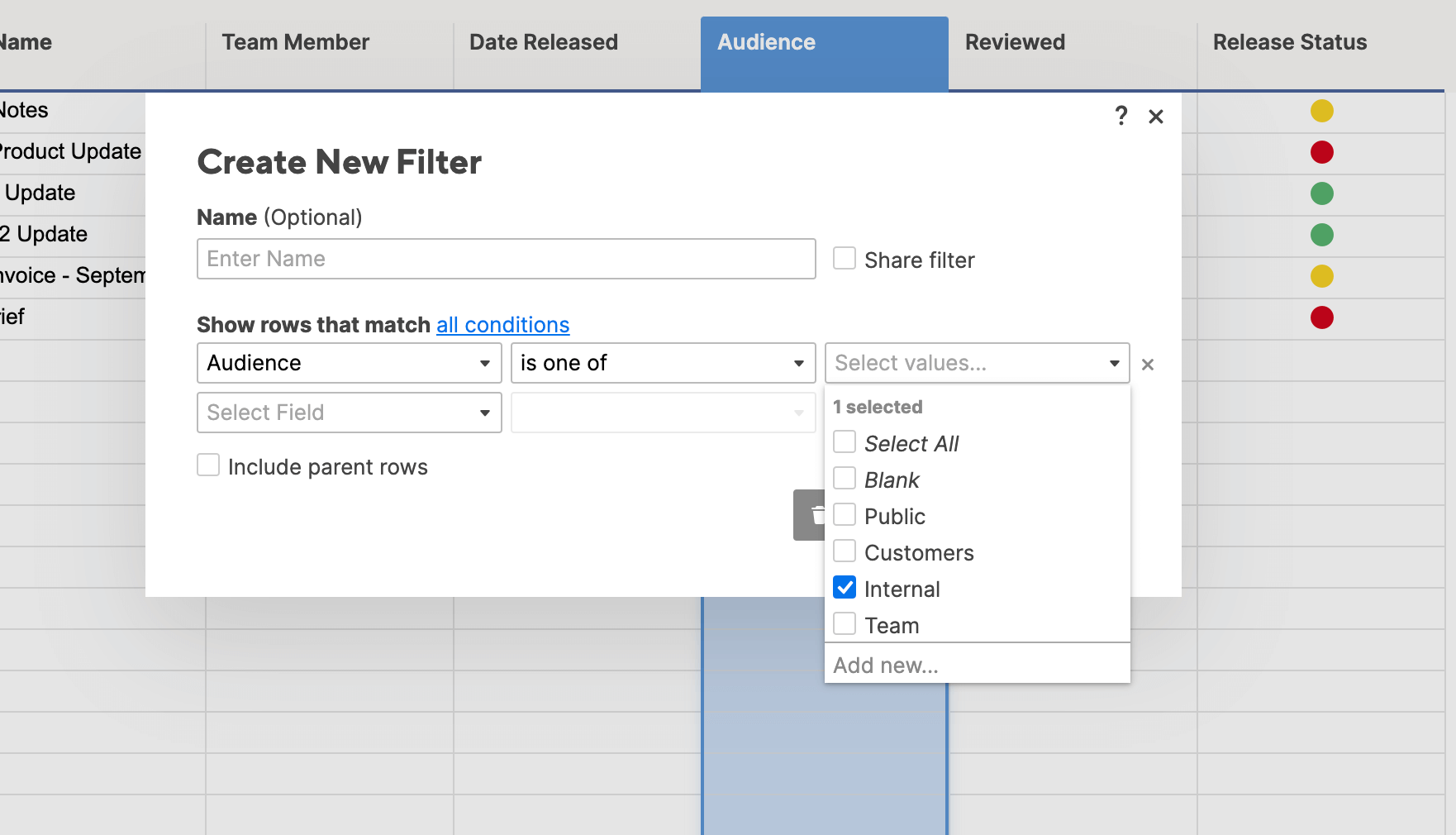Click 'Add new...' to create a value
The image size is (1456, 835).
[x=885, y=665]
